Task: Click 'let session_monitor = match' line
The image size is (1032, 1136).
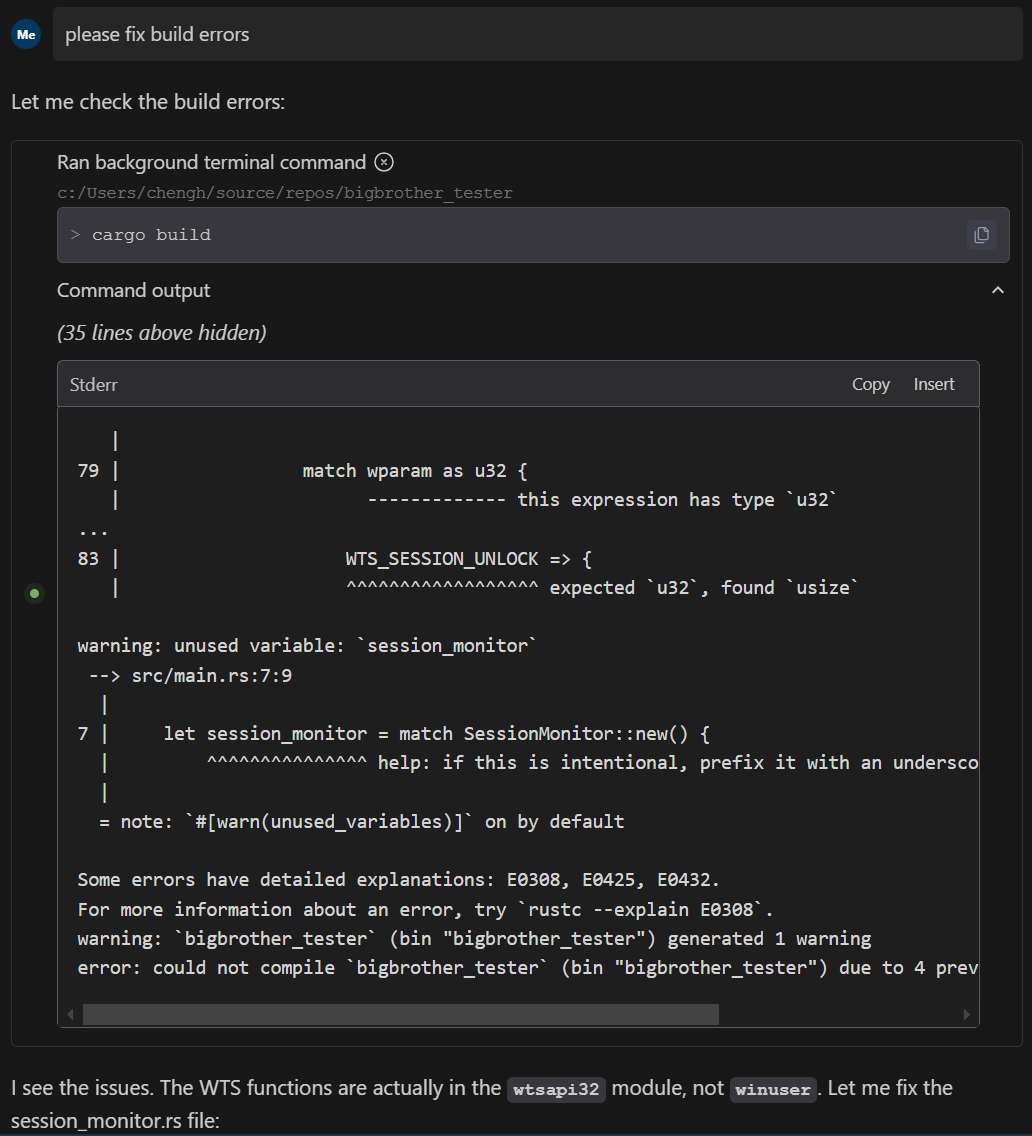Action: [436, 734]
